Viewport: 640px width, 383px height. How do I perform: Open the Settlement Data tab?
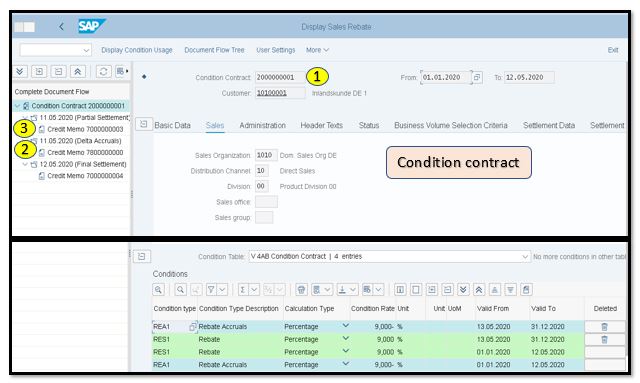pyautogui.click(x=549, y=125)
